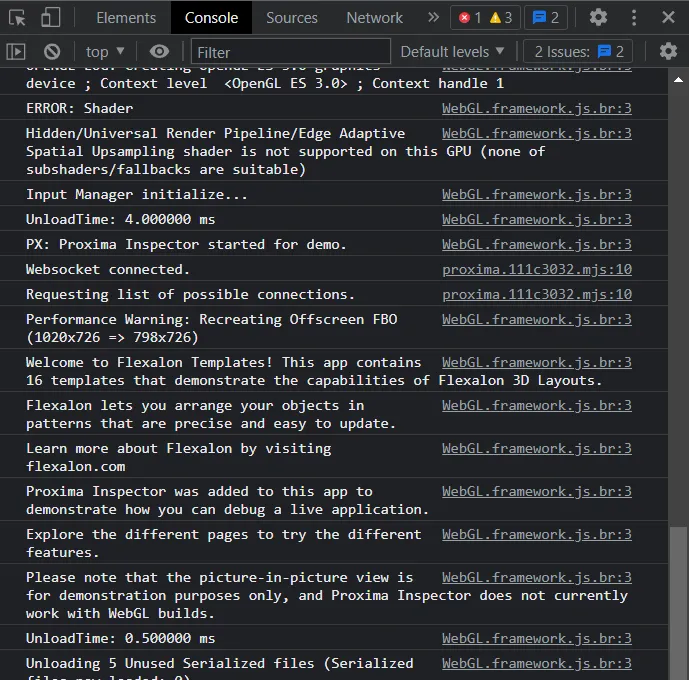This screenshot has width=689, height=680.
Task: Open source link beside Learn more about Flexalon
Action: 537,449
